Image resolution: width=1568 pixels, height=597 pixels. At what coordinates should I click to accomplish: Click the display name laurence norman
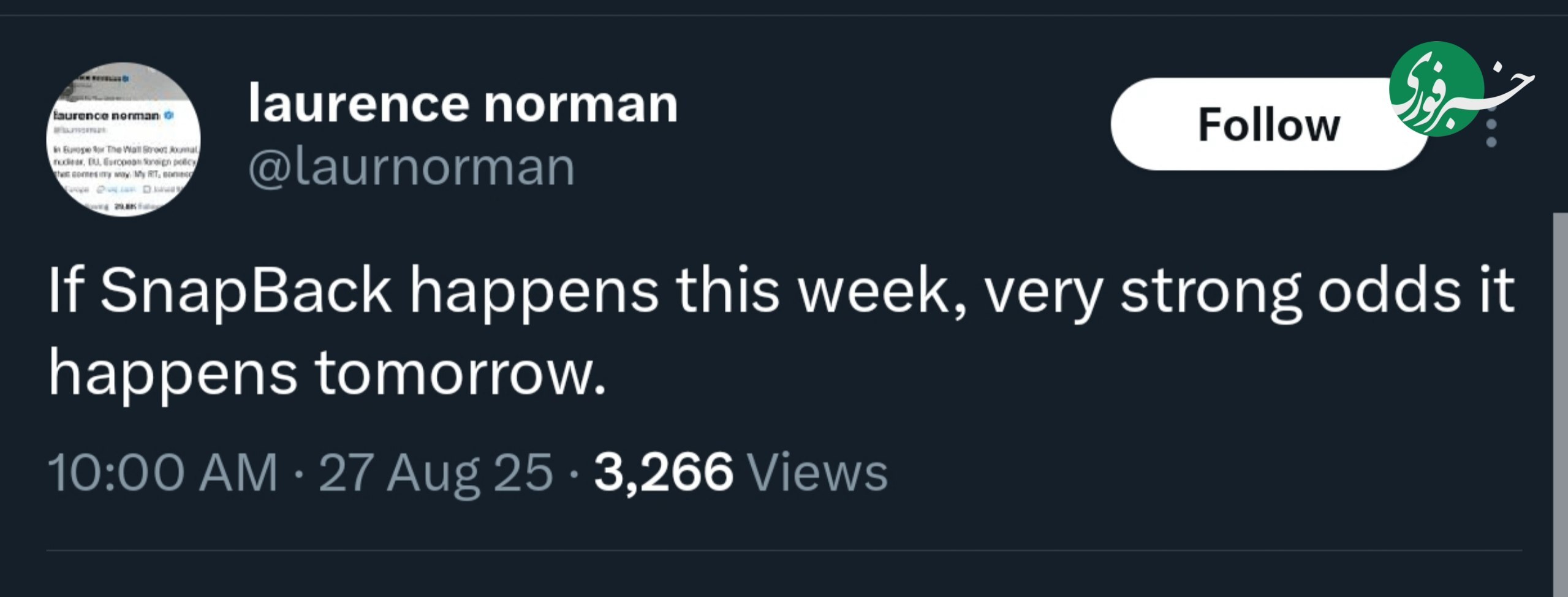[463, 104]
